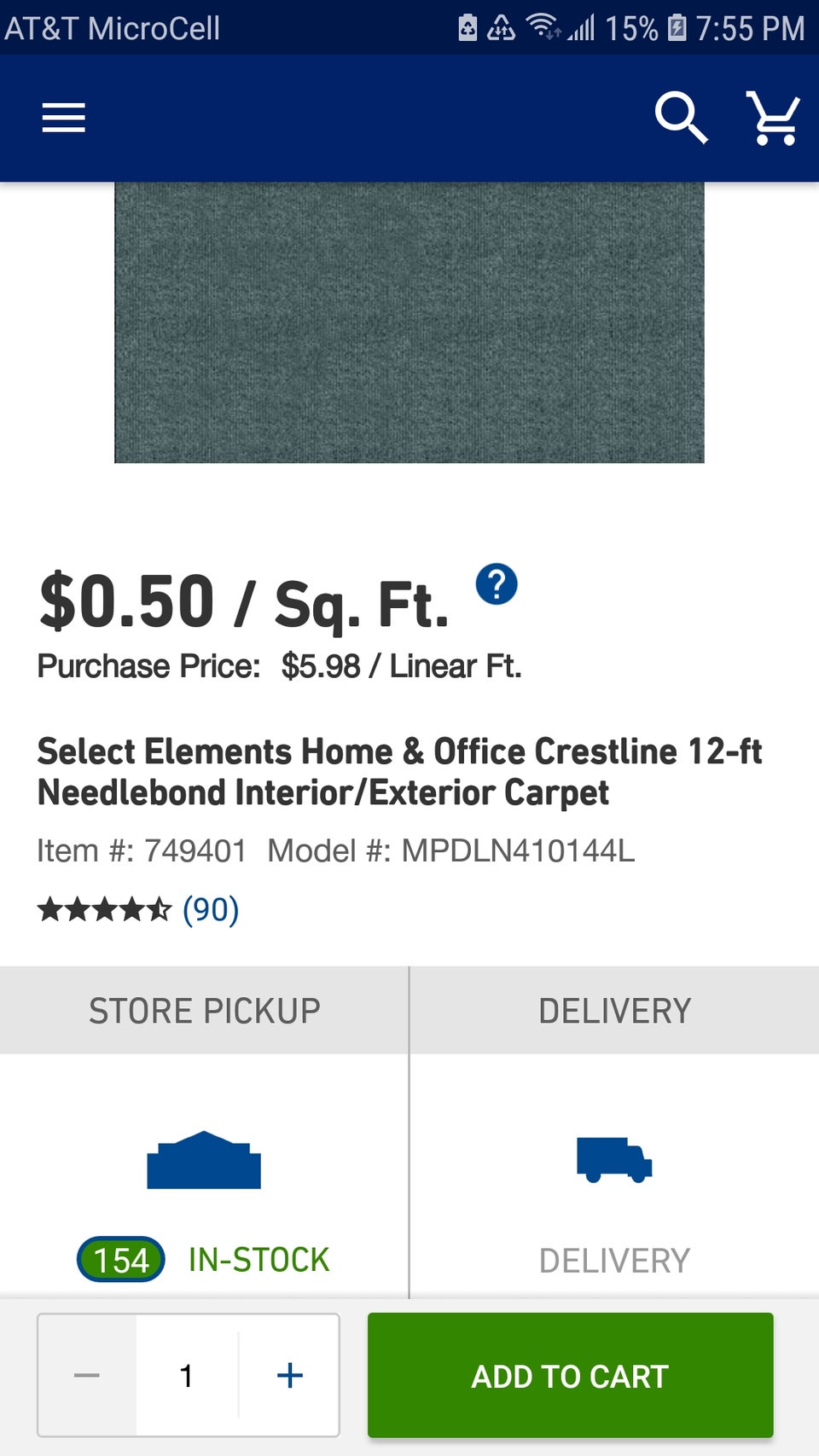Screen dimensions: 819x1456
Task: Tap the blue price help question mark
Action: coord(497,585)
